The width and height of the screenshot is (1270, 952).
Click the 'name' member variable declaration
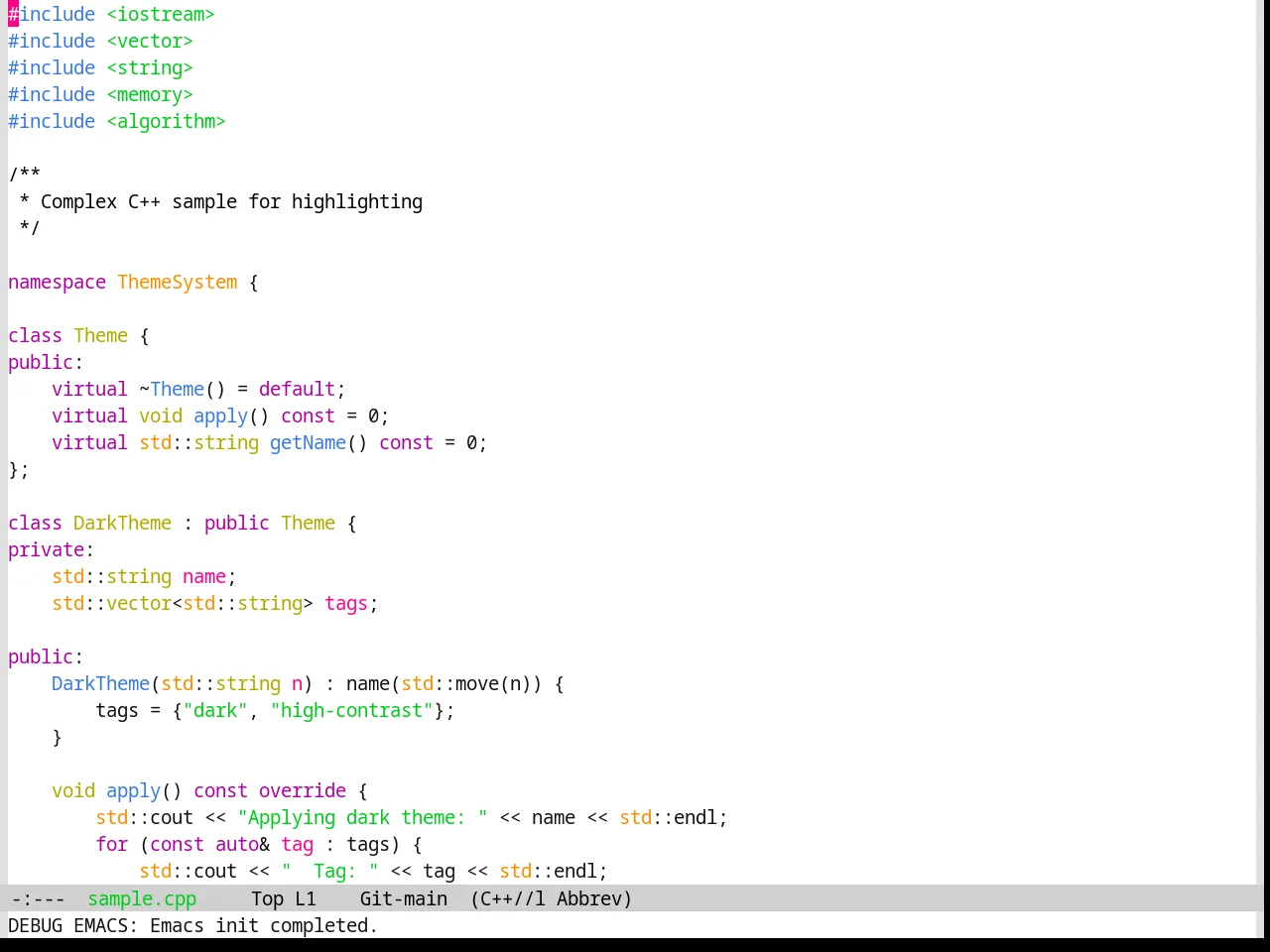click(x=204, y=576)
